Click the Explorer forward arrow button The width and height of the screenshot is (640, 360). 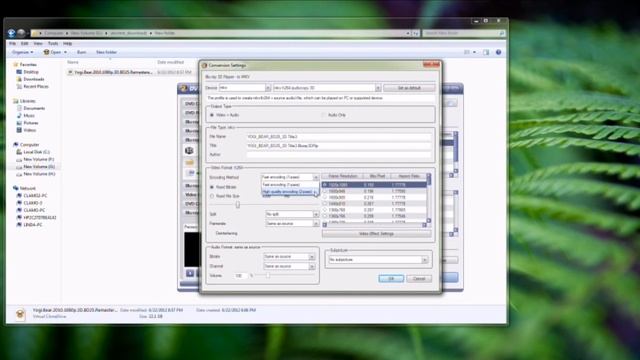point(21,33)
